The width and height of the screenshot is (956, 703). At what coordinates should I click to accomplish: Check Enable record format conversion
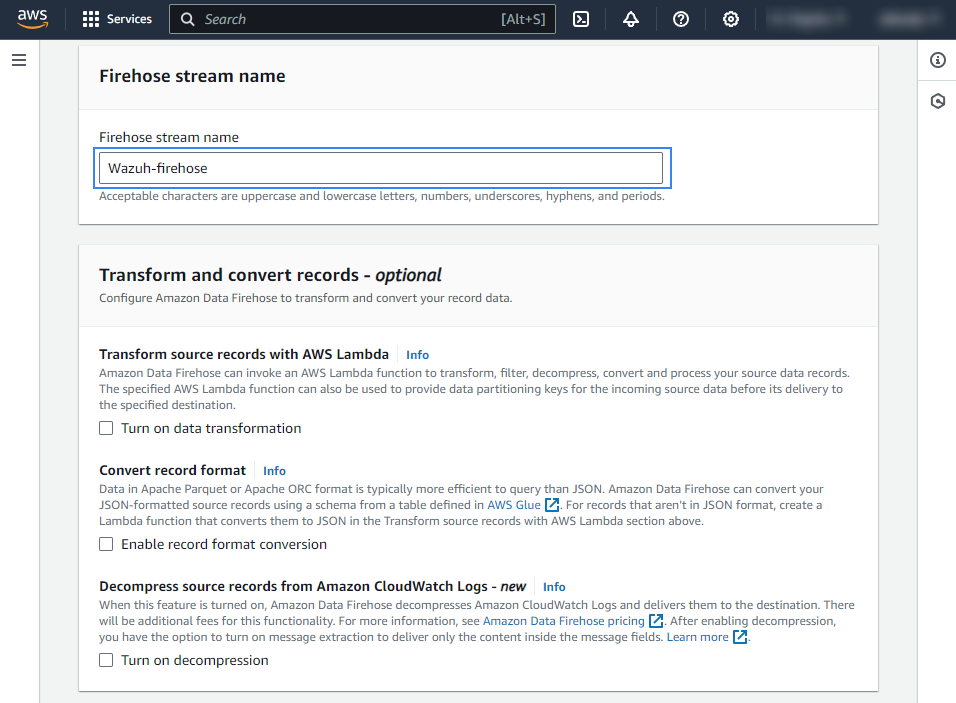click(x=106, y=544)
